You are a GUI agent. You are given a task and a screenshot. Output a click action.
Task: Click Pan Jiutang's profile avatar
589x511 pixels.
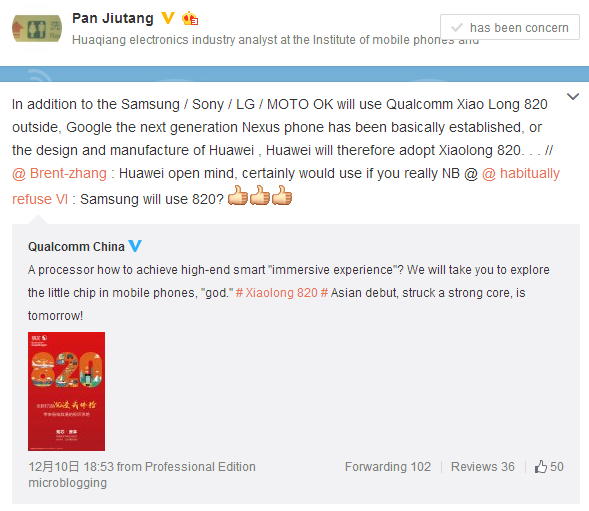(x=37, y=28)
